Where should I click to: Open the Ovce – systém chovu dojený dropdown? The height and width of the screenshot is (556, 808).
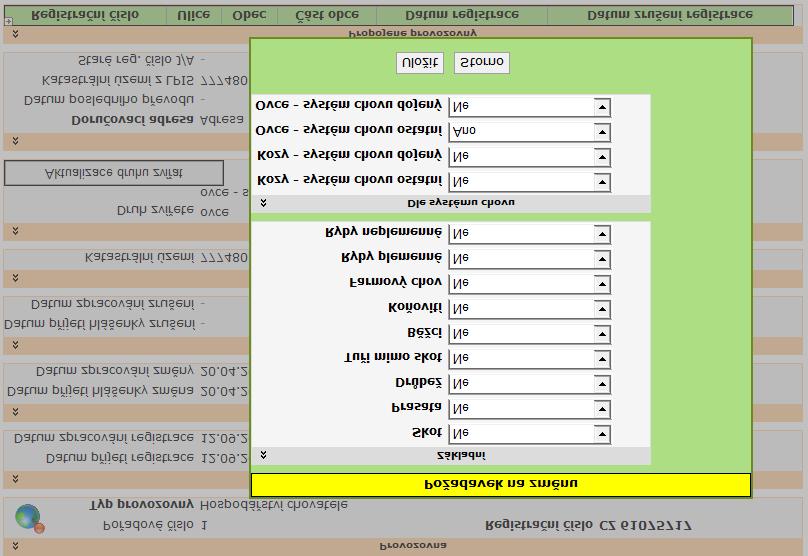(530, 107)
